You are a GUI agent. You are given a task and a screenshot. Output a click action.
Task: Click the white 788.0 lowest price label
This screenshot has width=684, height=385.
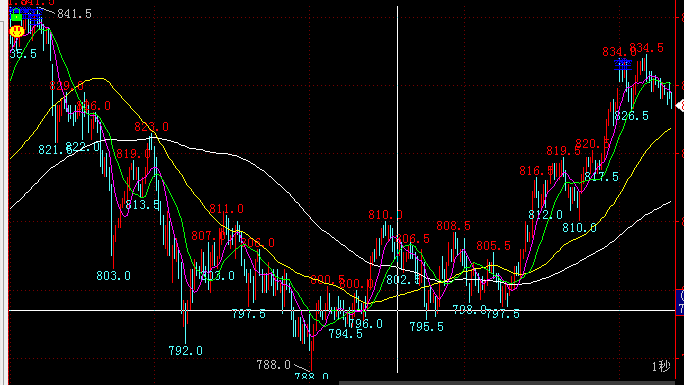274,365
